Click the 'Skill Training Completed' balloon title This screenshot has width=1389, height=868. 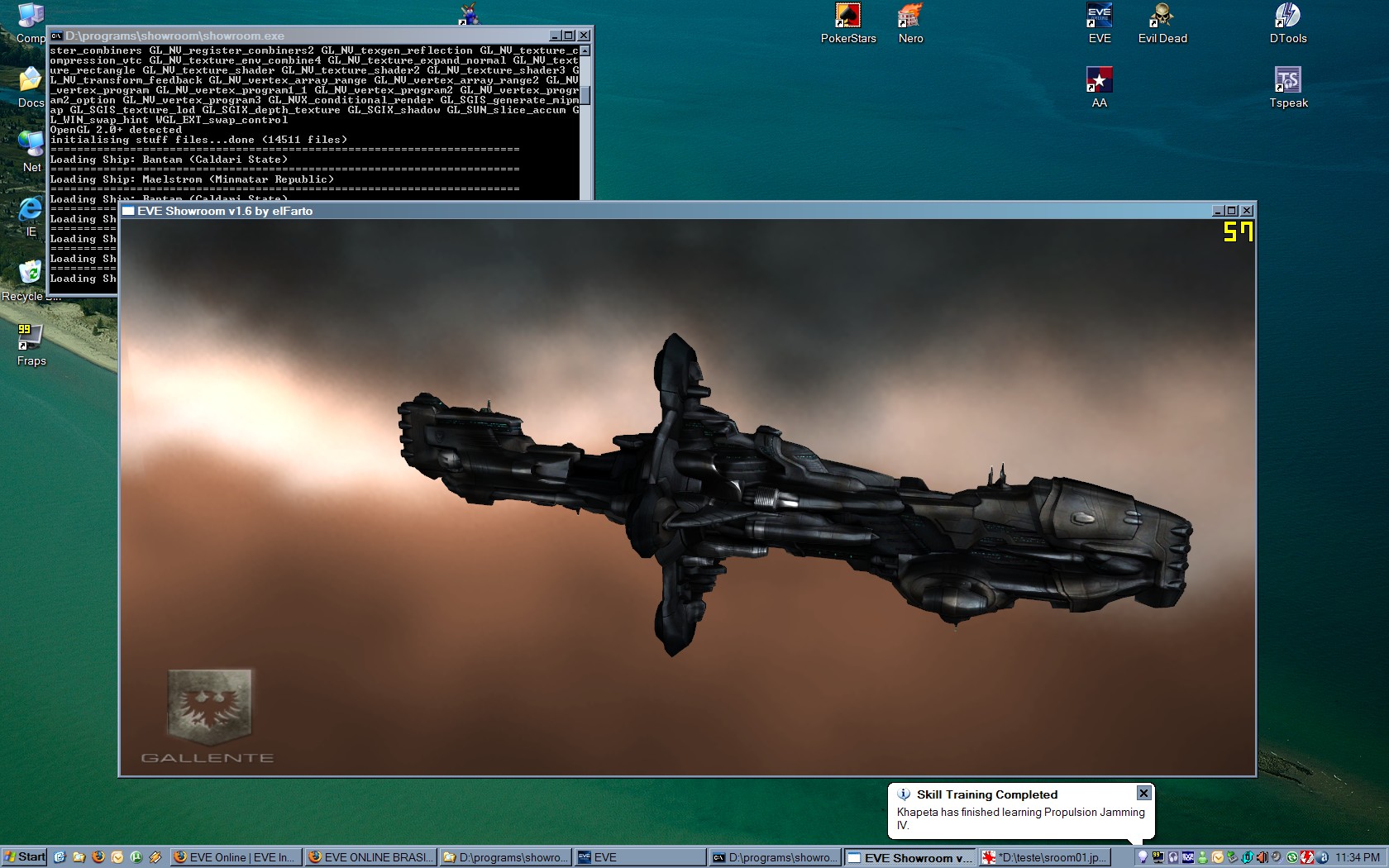[986, 794]
